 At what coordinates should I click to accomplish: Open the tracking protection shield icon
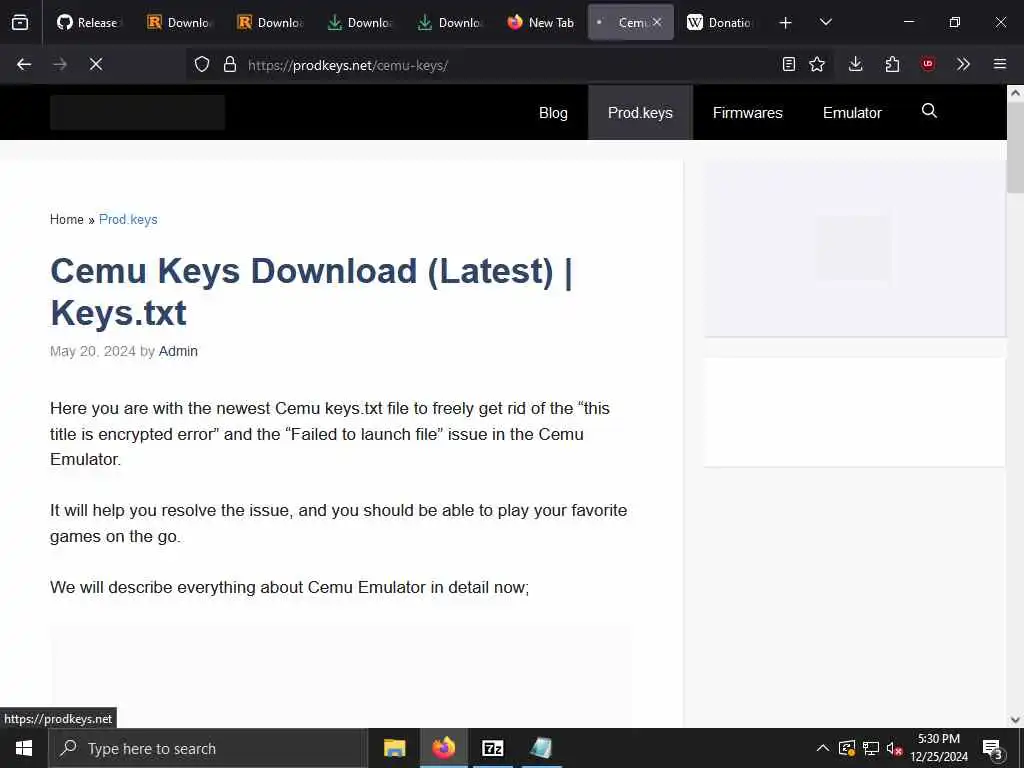click(x=202, y=64)
